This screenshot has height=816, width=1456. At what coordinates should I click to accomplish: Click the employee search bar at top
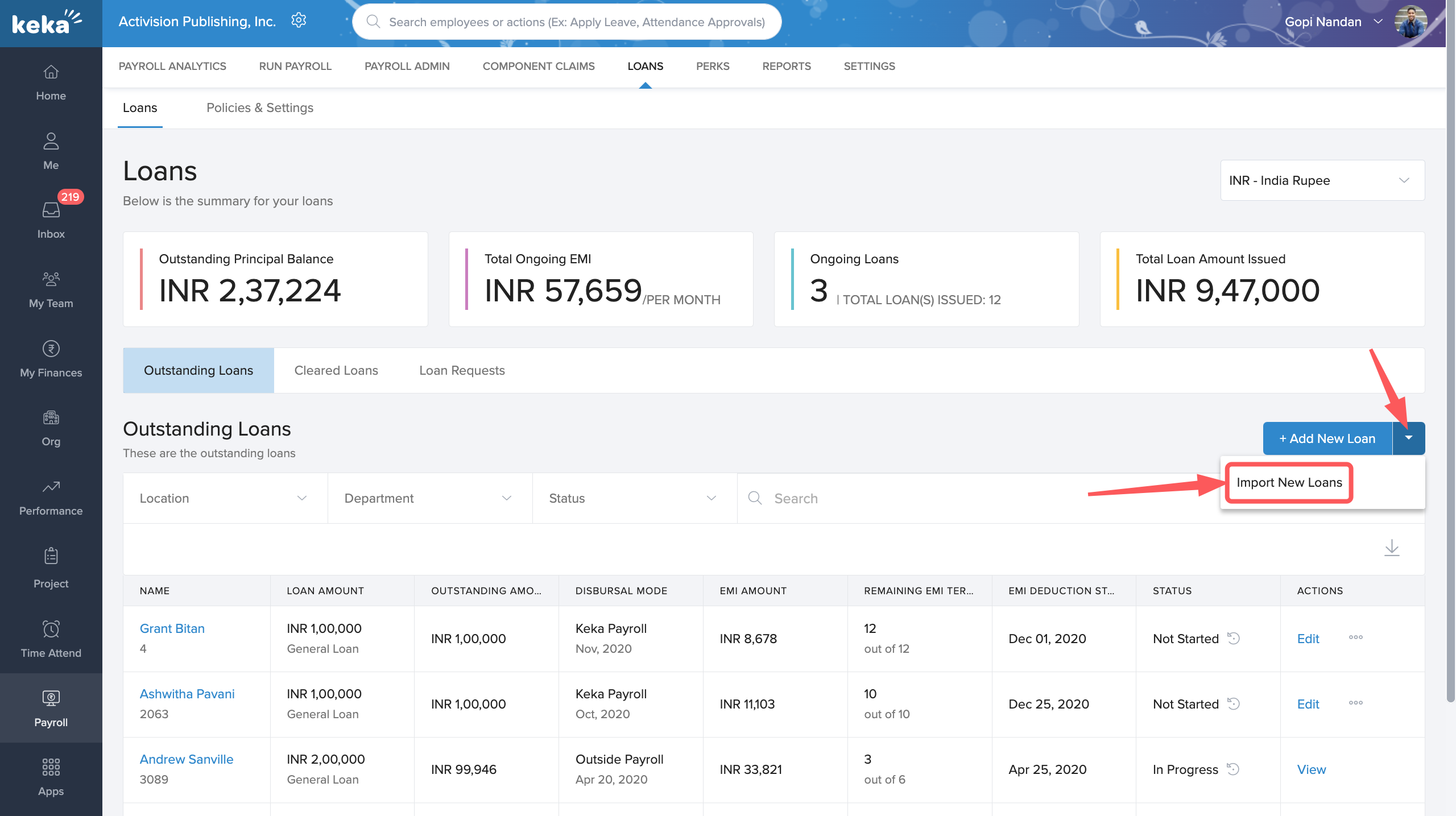(576, 22)
